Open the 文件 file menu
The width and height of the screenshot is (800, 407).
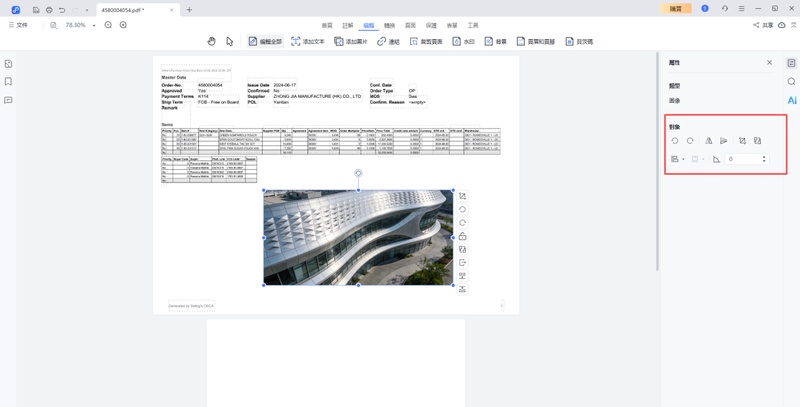click(x=17, y=25)
